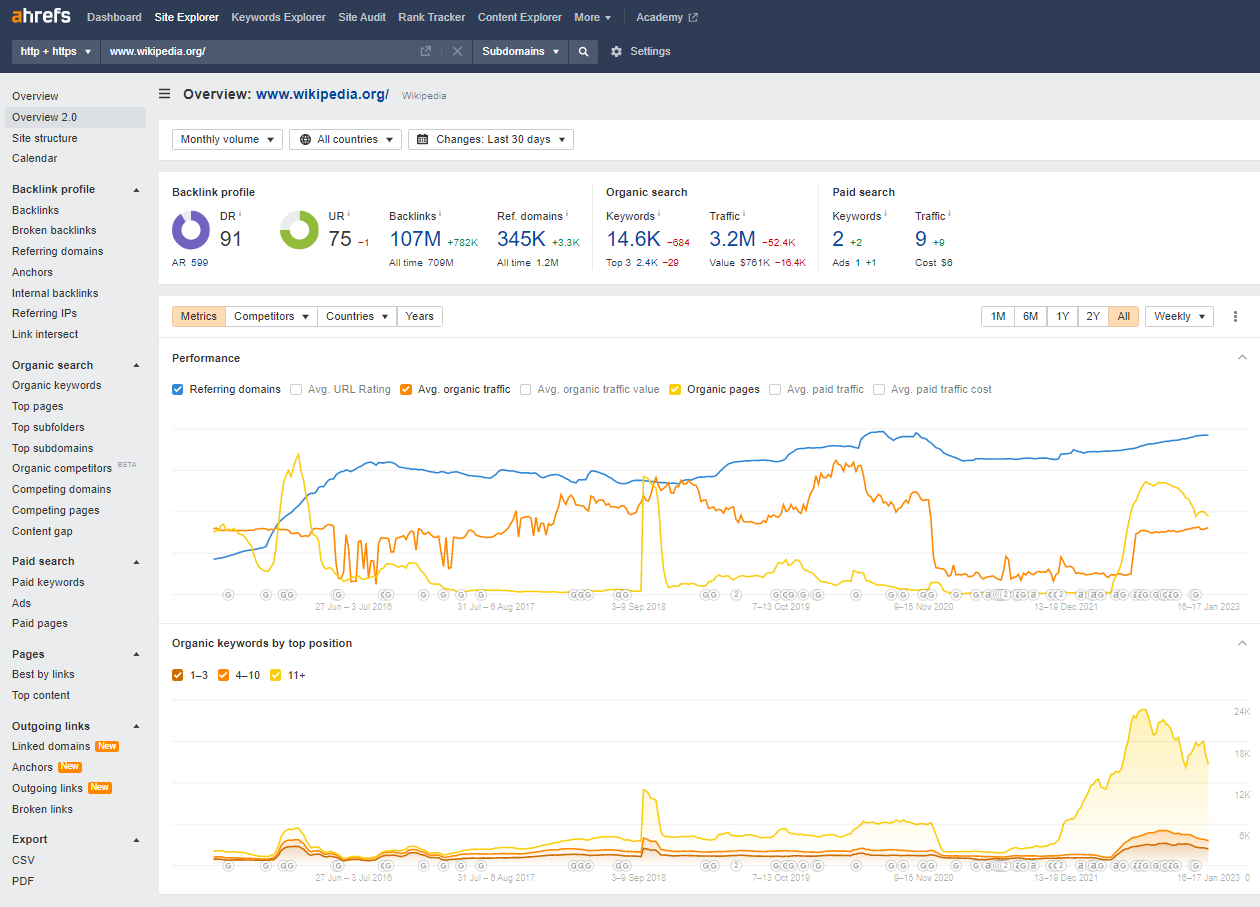
Task: Click the Organic Keywords info icon
Action: [x=659, y=214]
